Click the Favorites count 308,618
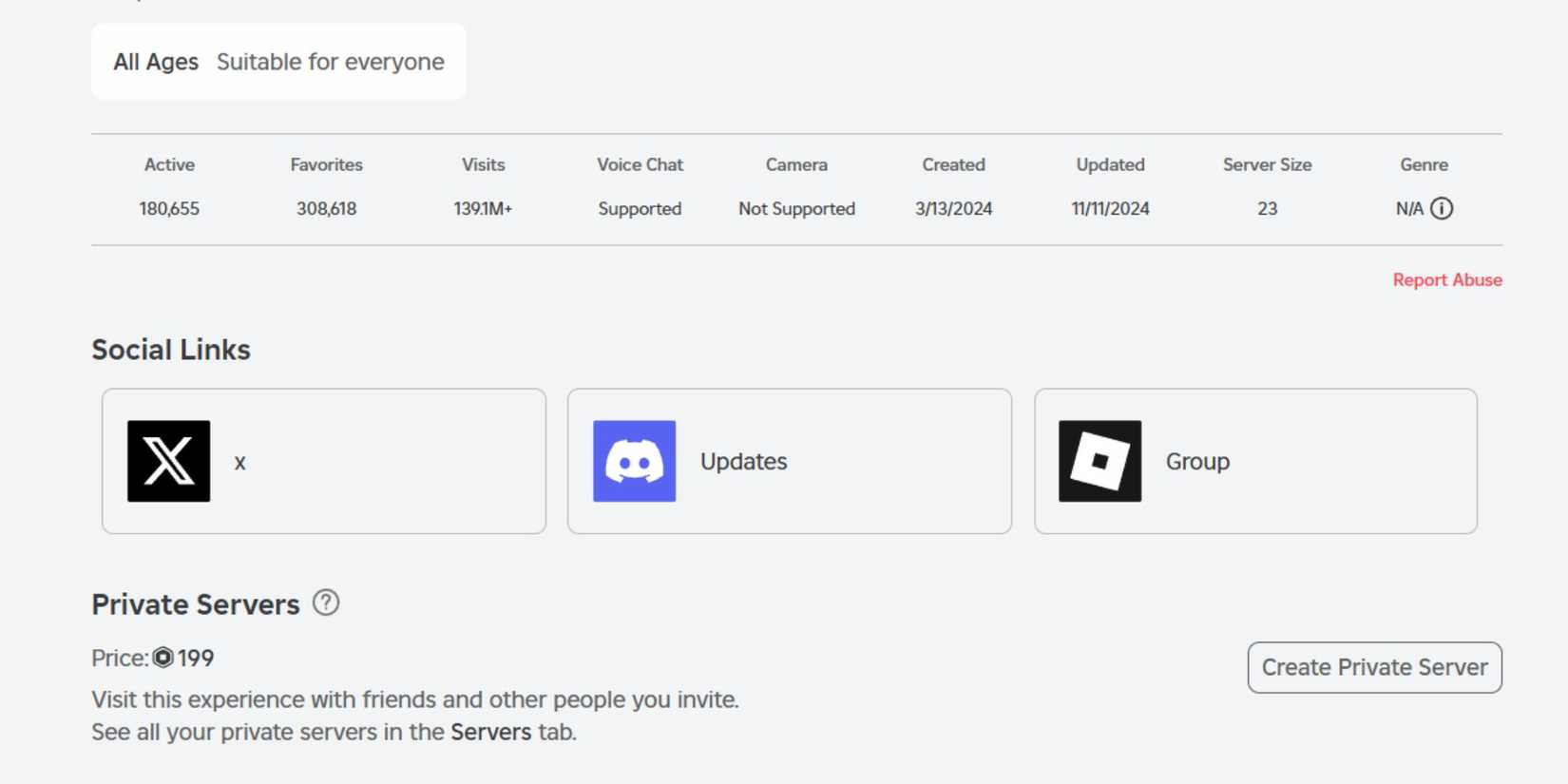This screenshot has width=1568, height=784. pyautogui.click(x=326, y=209)
